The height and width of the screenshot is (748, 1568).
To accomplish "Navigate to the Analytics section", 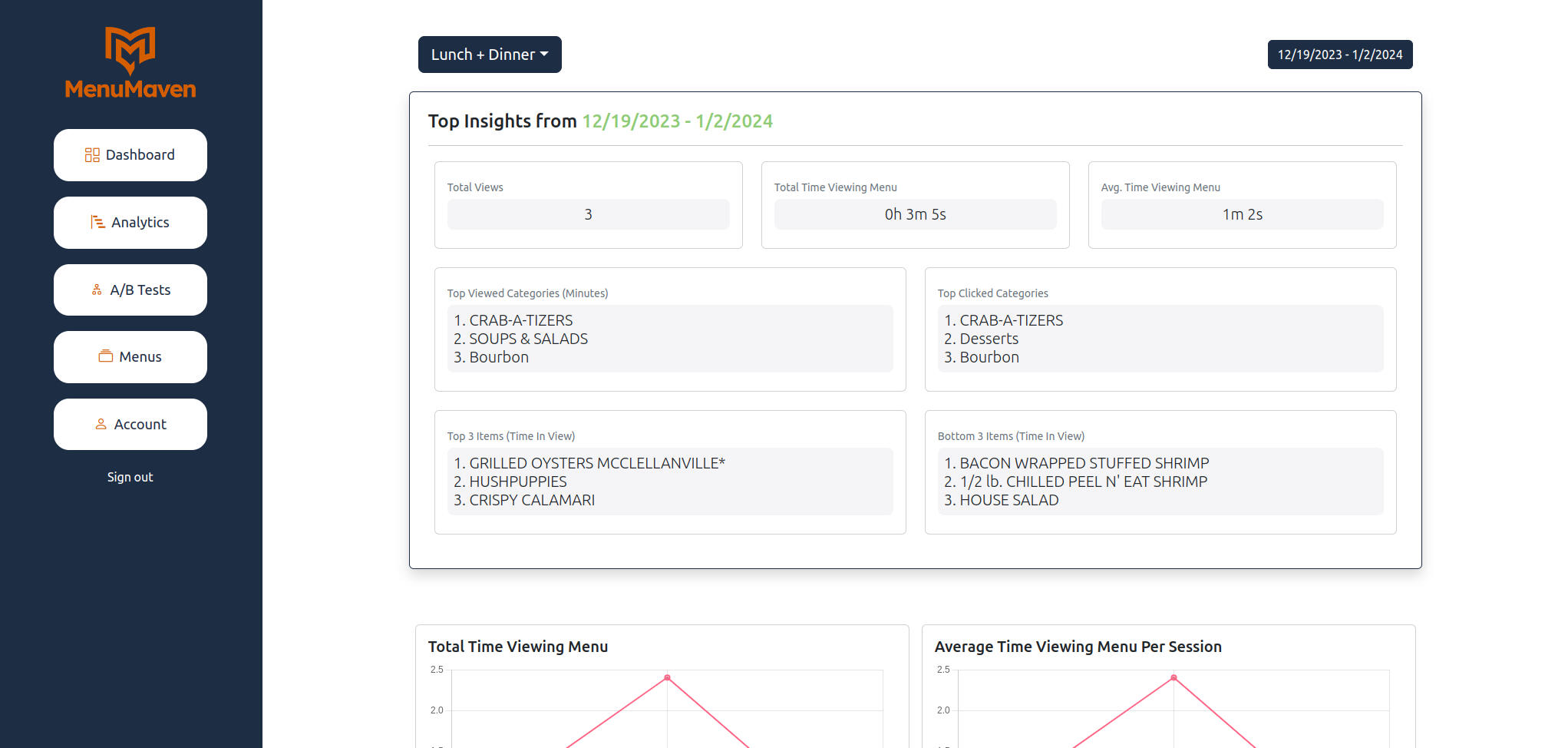I will [x=130, y=223].
